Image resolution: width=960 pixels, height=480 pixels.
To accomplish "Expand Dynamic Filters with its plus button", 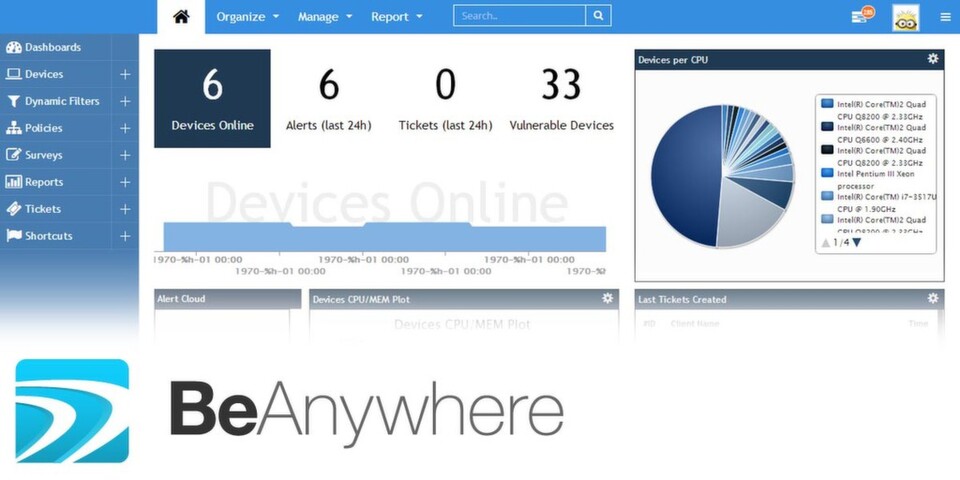I will [125, 101].
